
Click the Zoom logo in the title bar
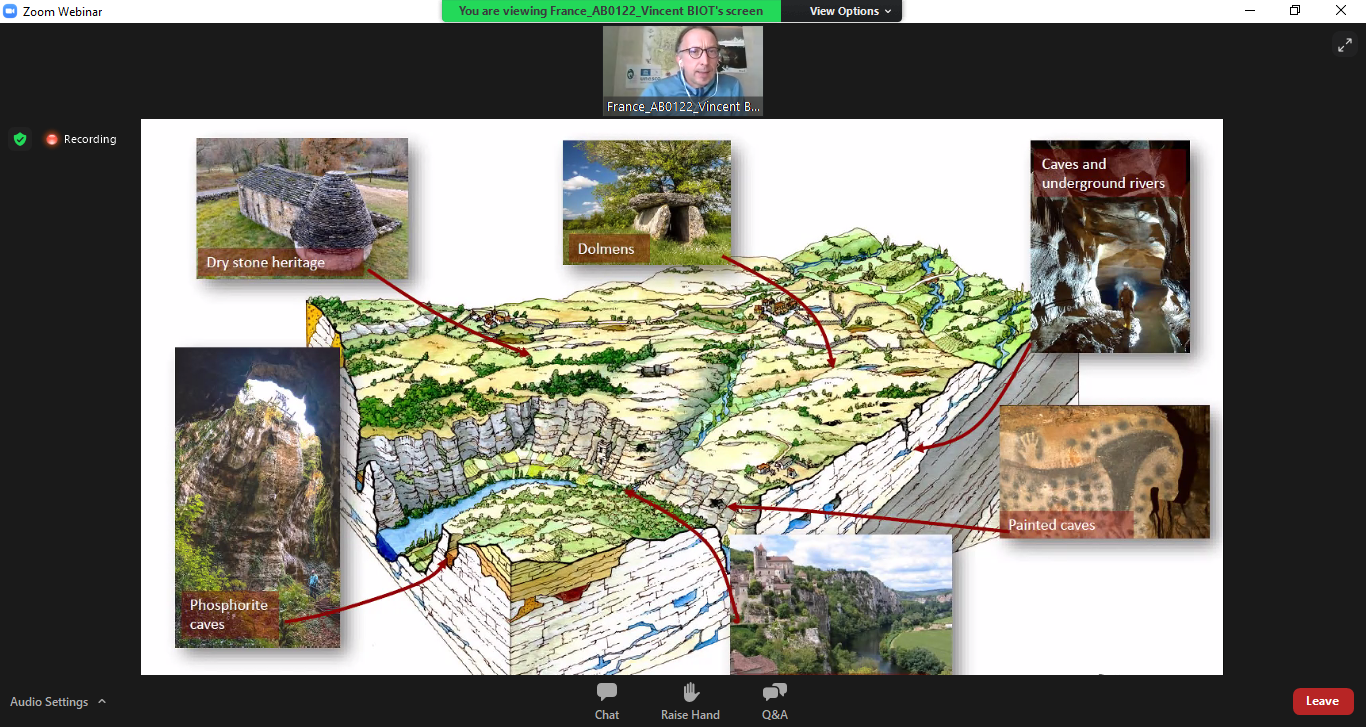point(11,11)
